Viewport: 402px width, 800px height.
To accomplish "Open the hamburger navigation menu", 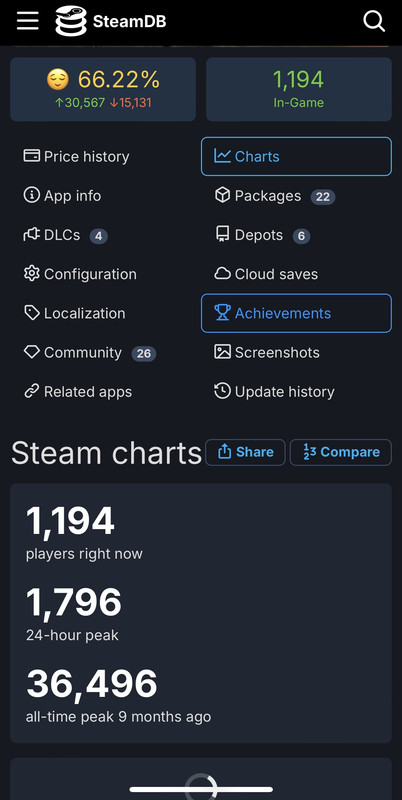I will (x=28, y=21).
